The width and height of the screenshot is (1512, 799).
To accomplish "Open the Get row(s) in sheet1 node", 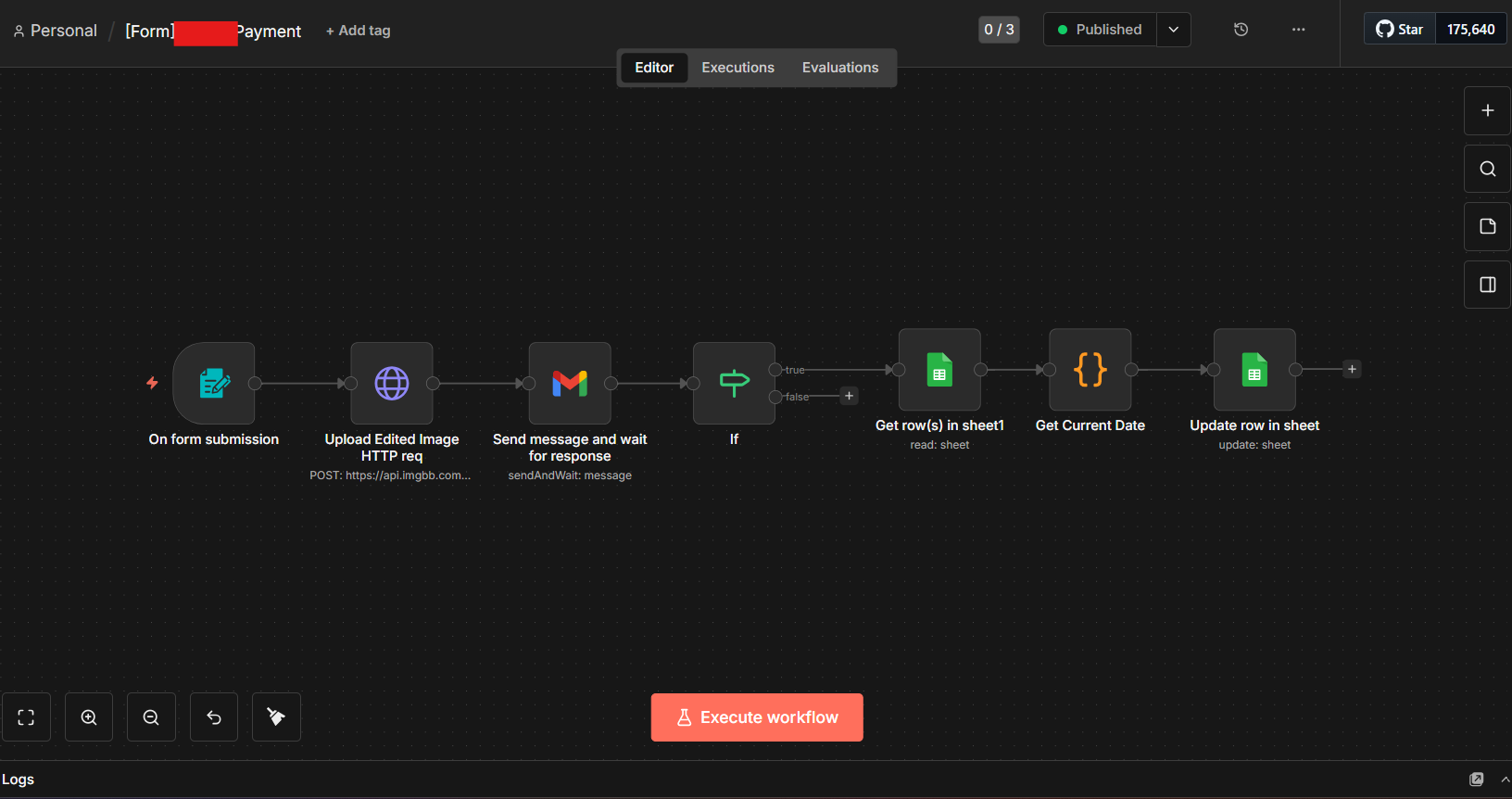I will (939, 369).
